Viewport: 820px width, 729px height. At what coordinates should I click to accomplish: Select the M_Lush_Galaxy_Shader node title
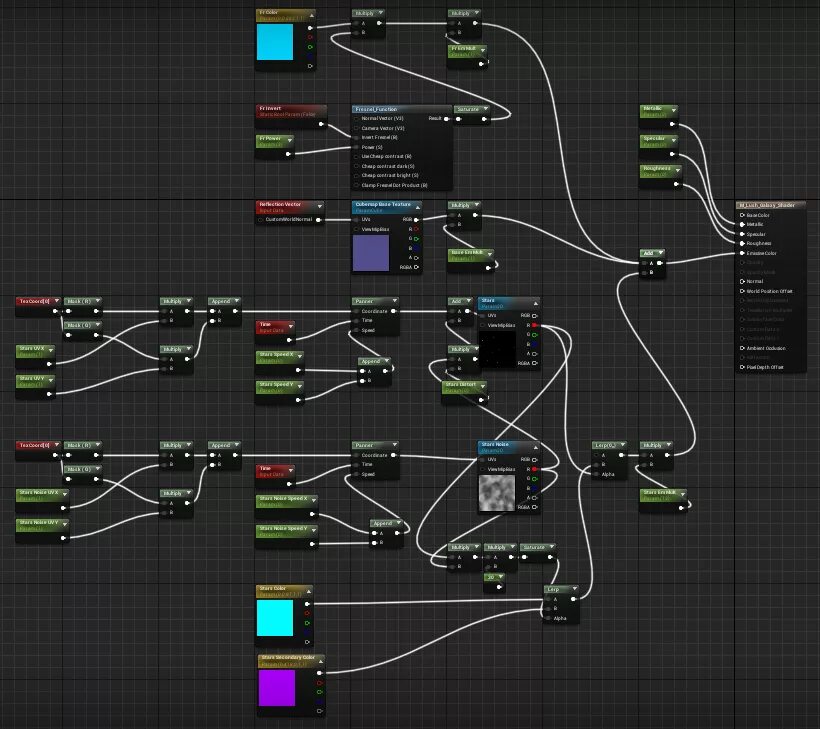tap(770, 205)
